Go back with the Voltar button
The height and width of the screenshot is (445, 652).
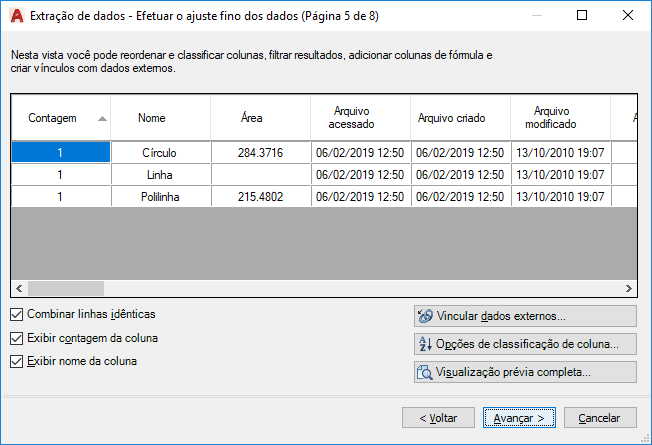438,417
